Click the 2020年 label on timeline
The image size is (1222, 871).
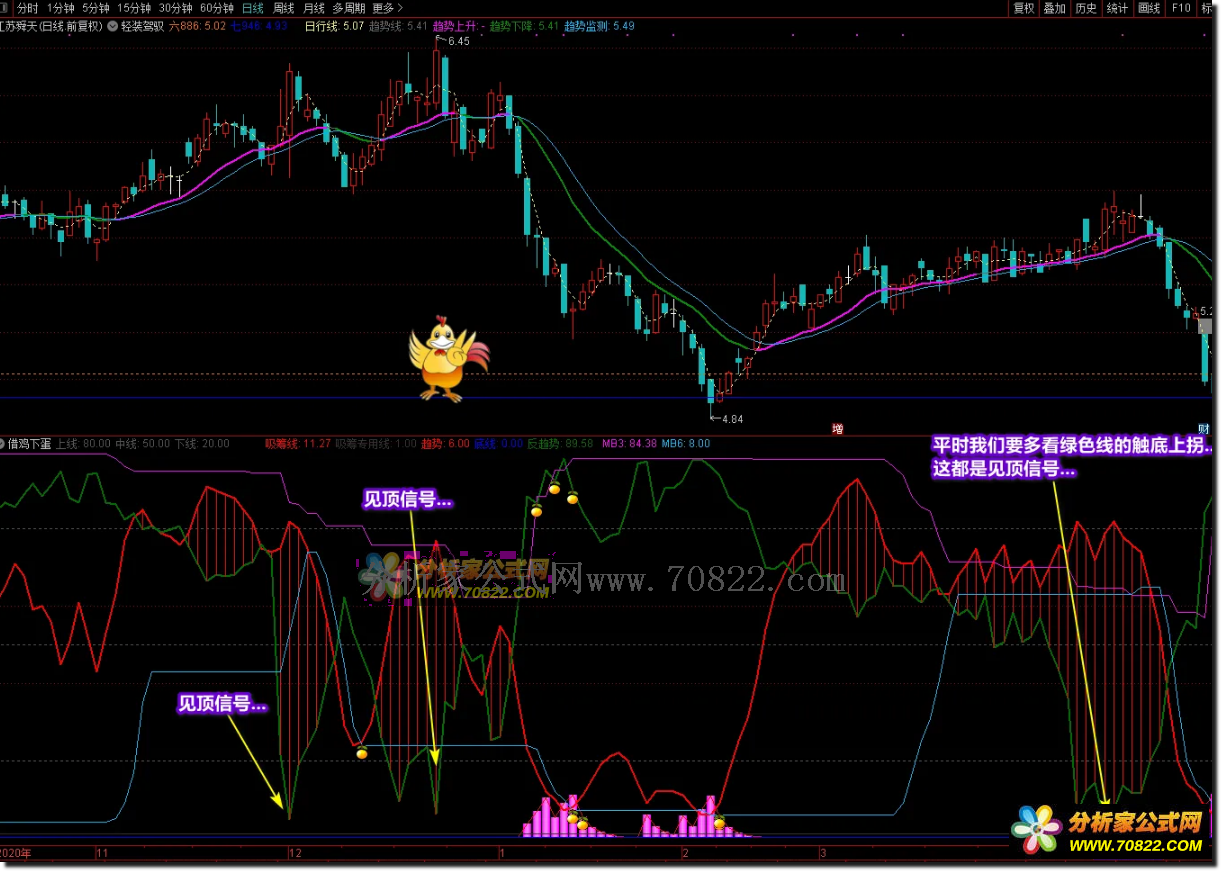[x=17, y=854]
